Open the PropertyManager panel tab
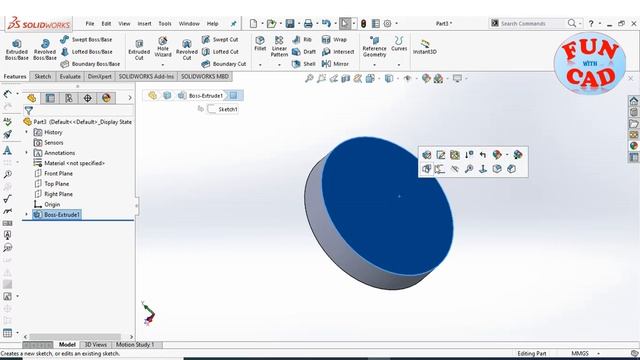Screen dimensions: 640x360 click(x=50, y=98)
